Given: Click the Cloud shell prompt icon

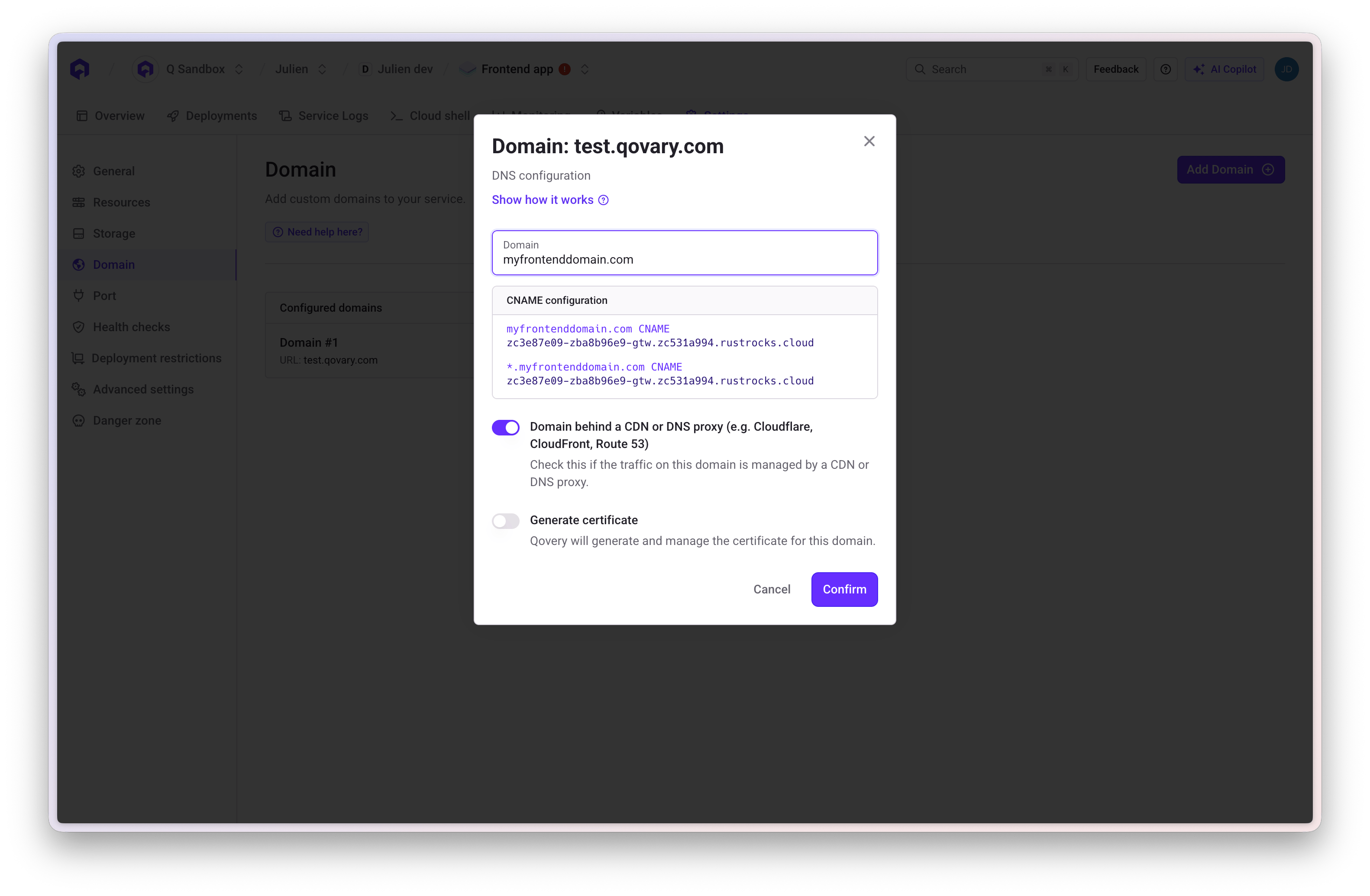Looking at the screenshot, I should coord(396,116).
